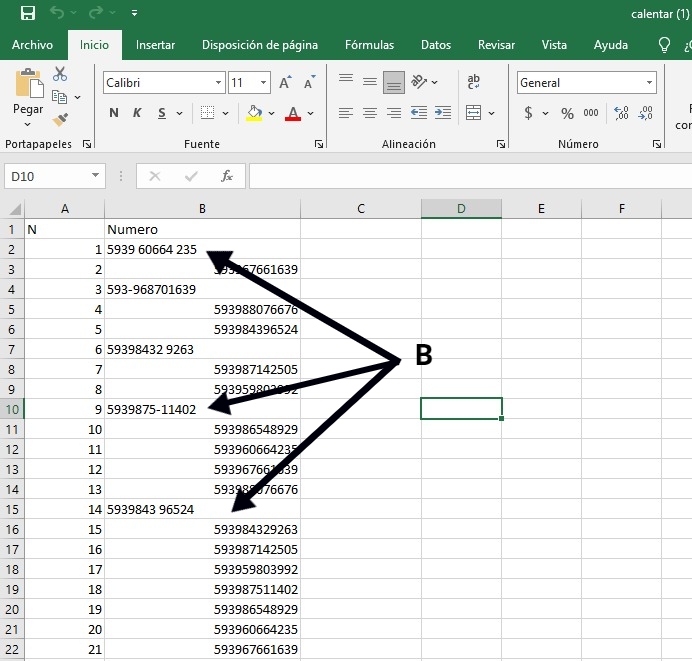Switch to the Datos tab
This screenshot has width=692, height=661.
pos(436,45)
